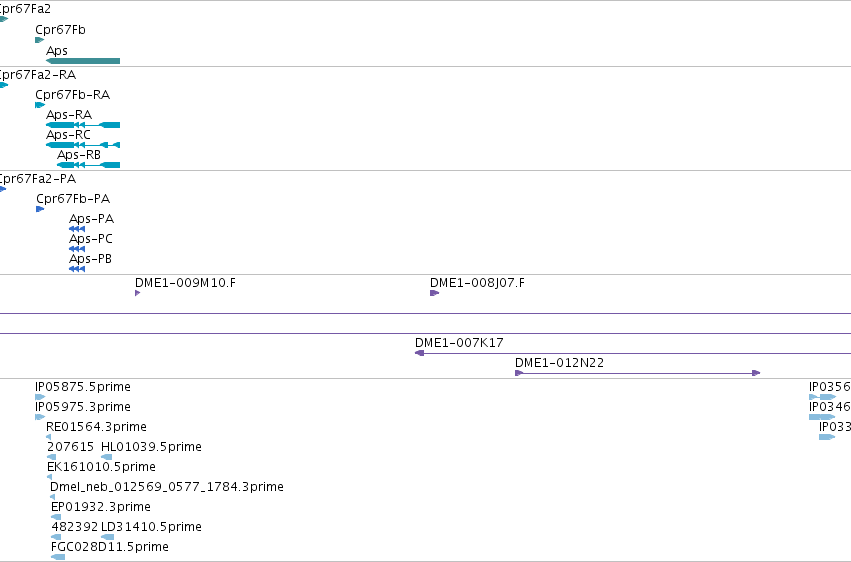
Task: Select the LD31410.5prime EST glyph
Action: [x=107, y=537]
